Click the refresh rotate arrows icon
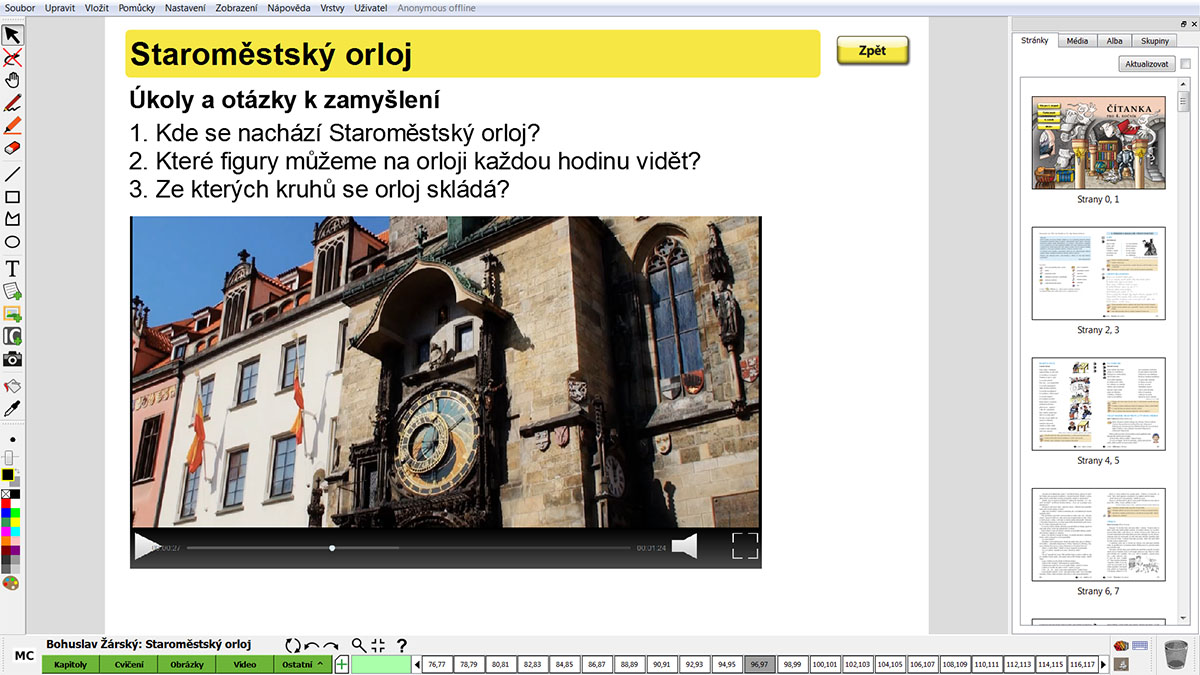The width and height of the screenshot is (1200, 675). coord(293,646)
